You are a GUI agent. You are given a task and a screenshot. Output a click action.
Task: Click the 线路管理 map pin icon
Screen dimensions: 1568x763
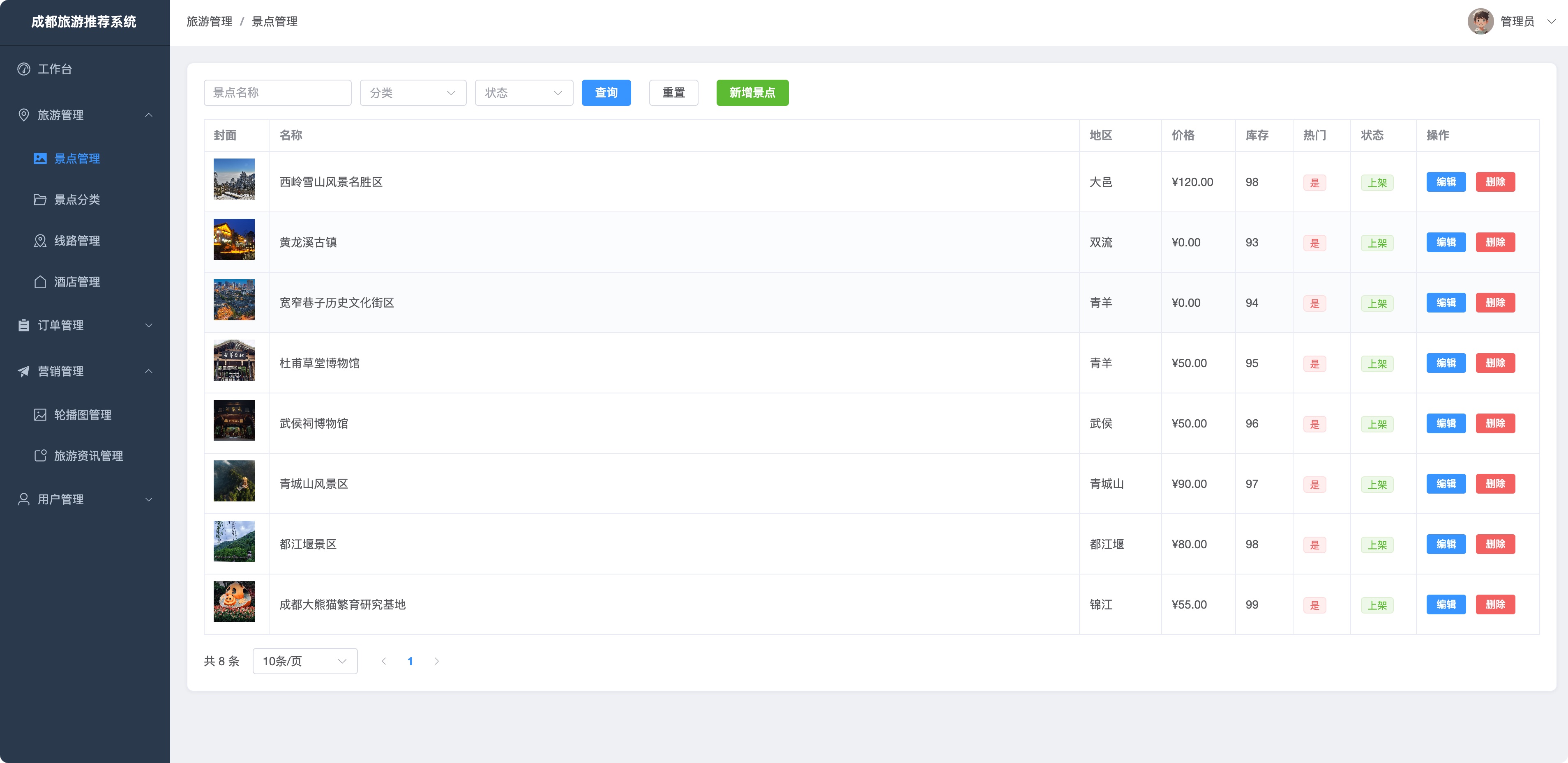(x=40, y=241)
